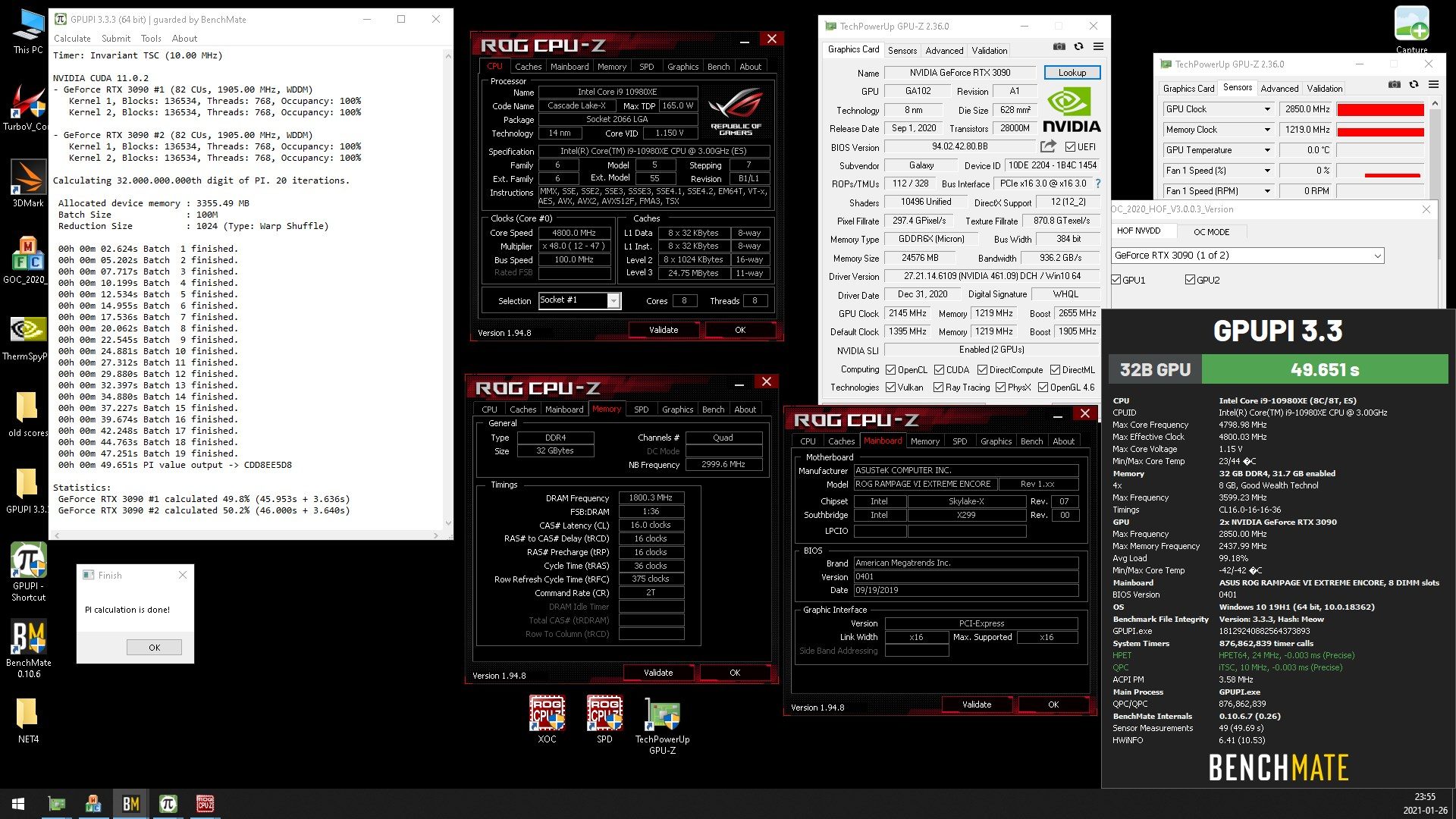Open the Calculate menu in GPUPI
The image size is (1456, 819).
pos(72,39)
